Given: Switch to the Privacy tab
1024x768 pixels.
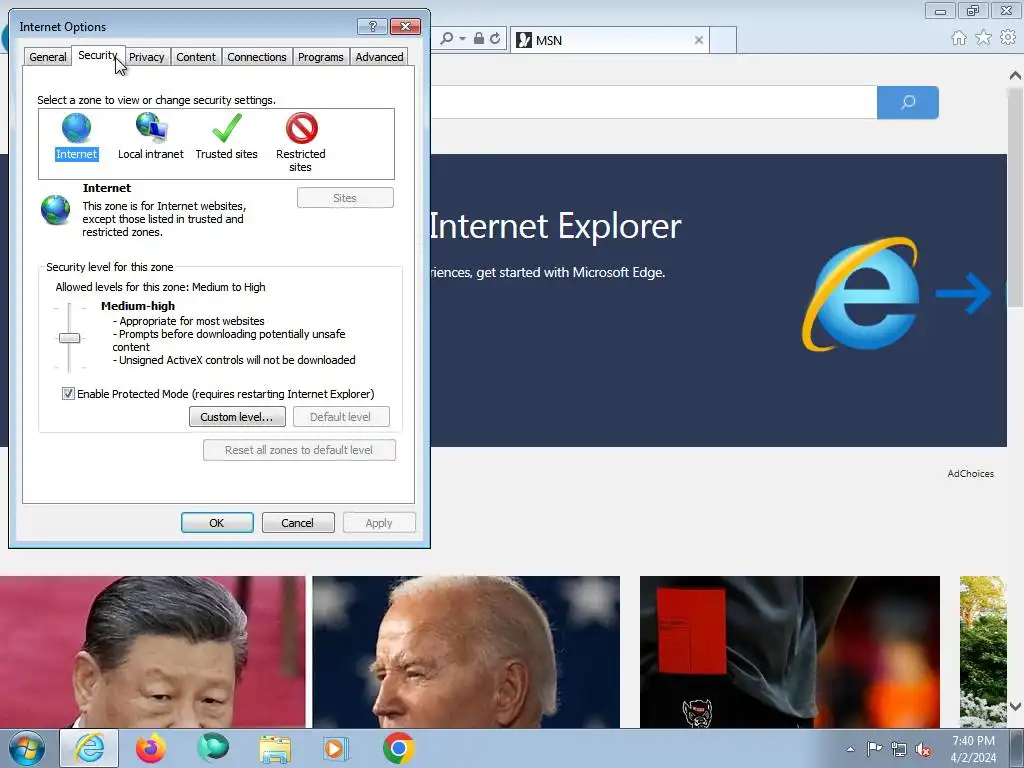Looking at the screenshot, I should pyautogui.click(x=146, y=57).
